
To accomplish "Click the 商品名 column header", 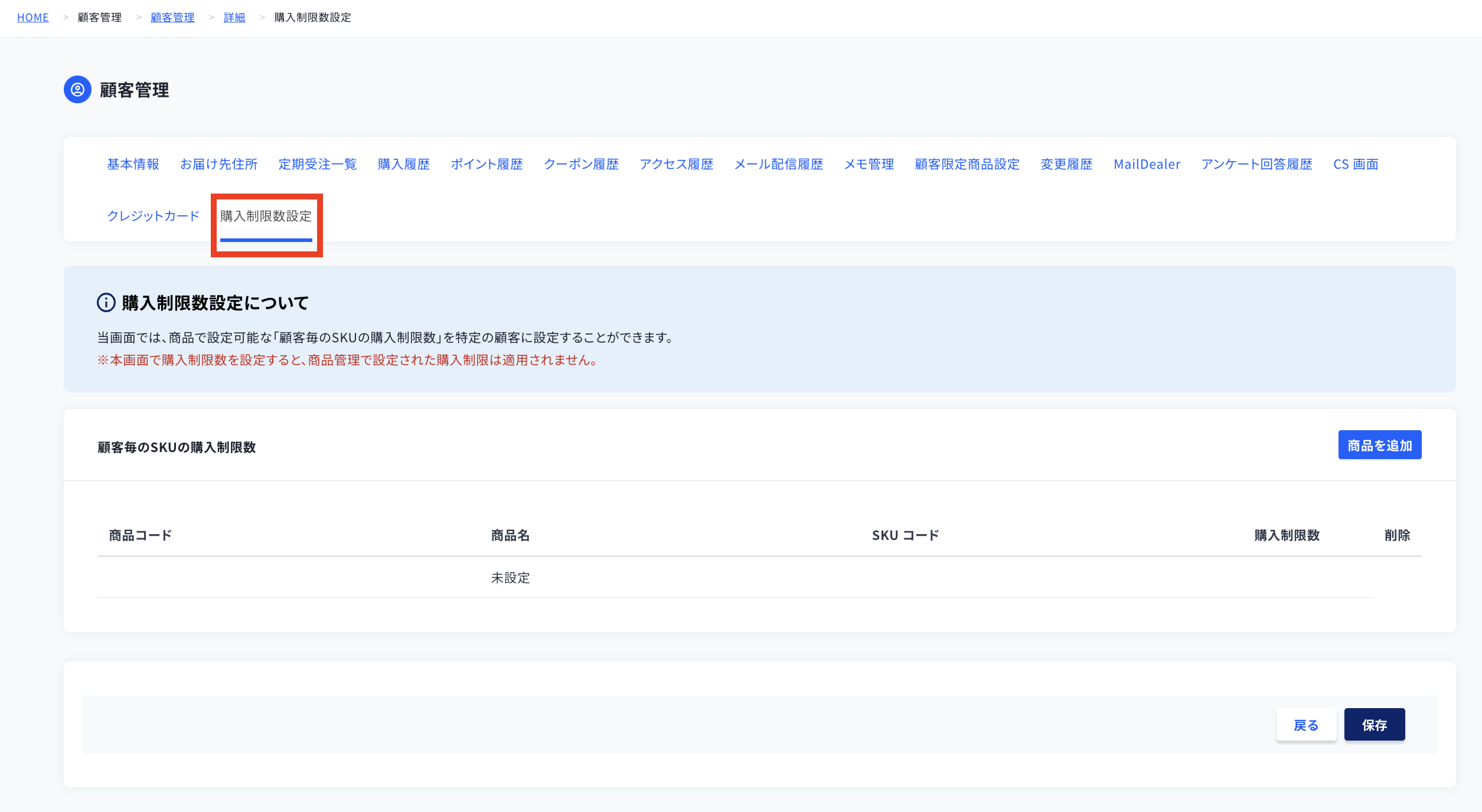I will (x=511, y=535).
